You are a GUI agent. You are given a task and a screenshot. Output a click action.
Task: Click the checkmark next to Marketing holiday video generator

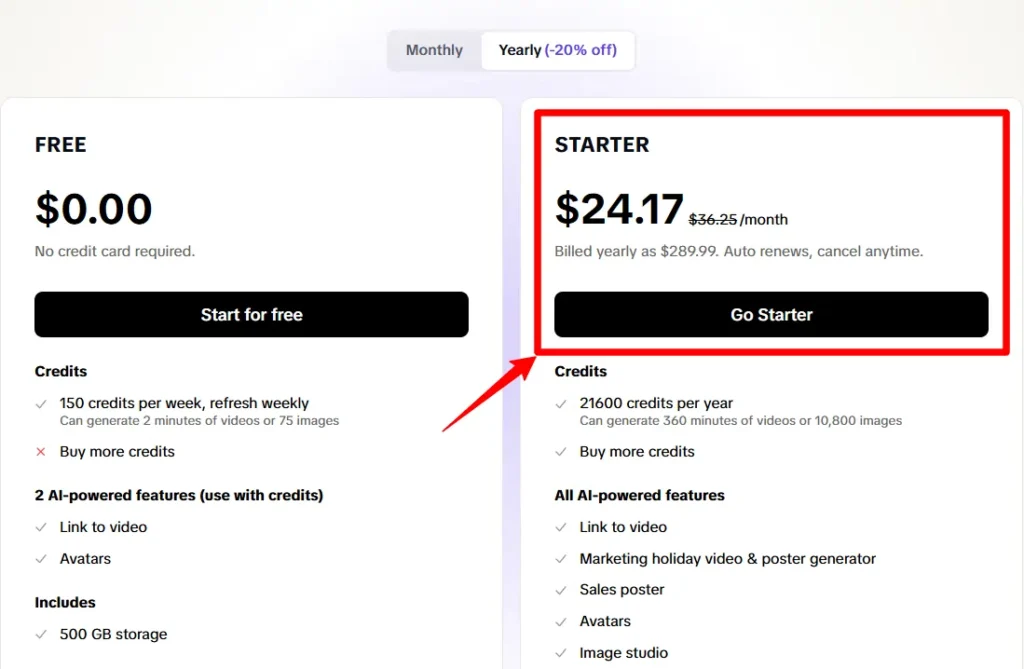[562, 559]
